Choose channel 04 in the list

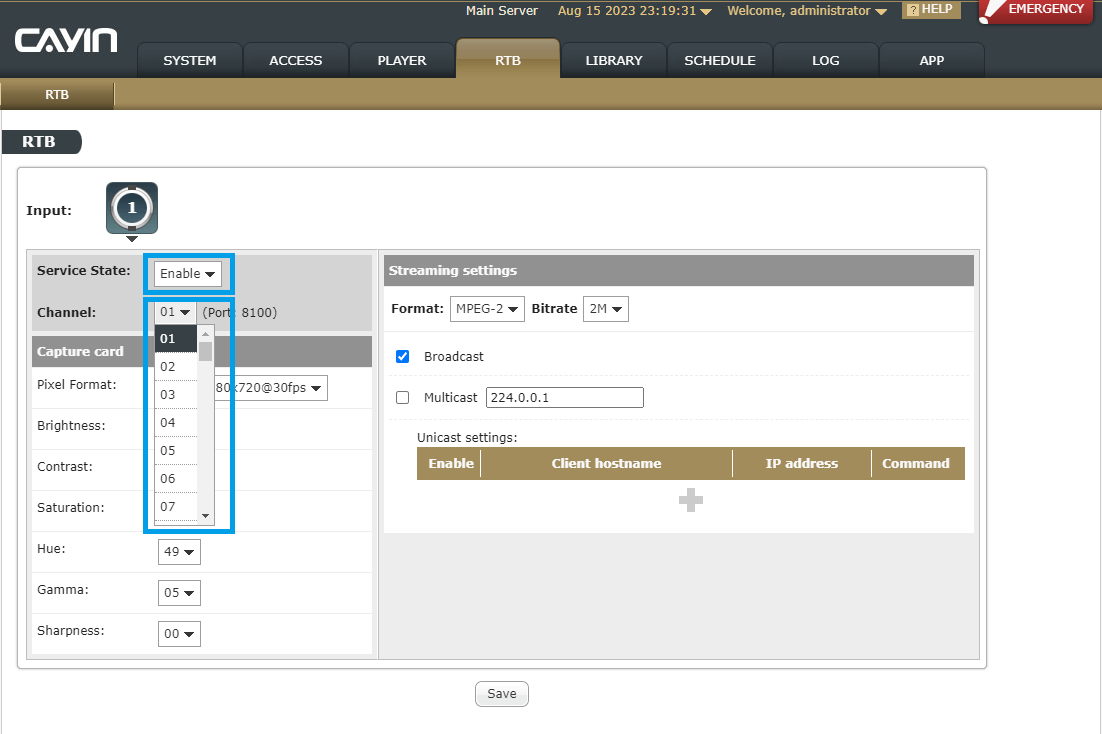click(x=176, y=423)
